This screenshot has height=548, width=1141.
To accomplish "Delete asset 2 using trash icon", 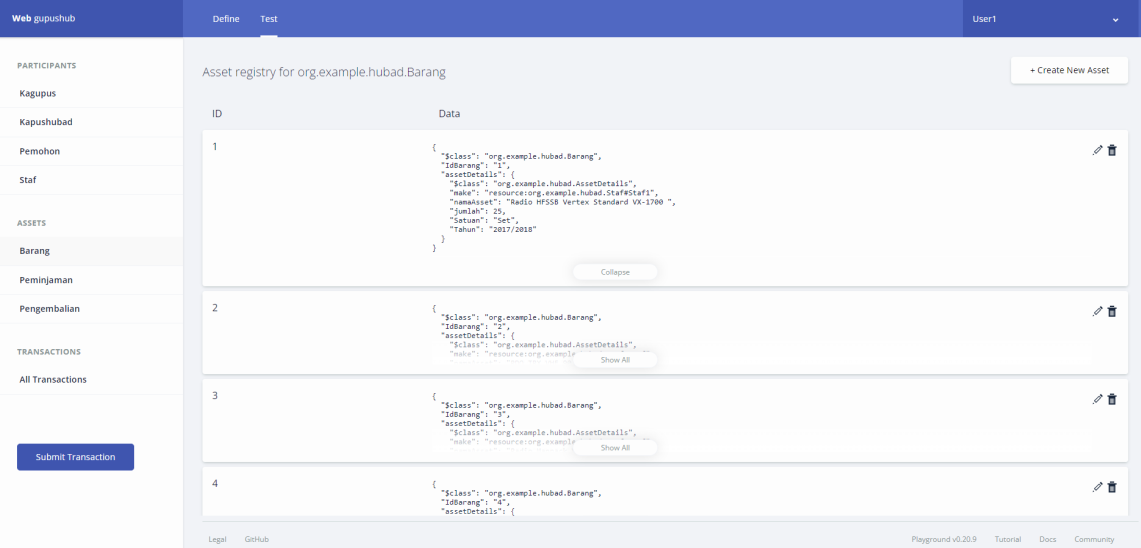I will 1112,311.
